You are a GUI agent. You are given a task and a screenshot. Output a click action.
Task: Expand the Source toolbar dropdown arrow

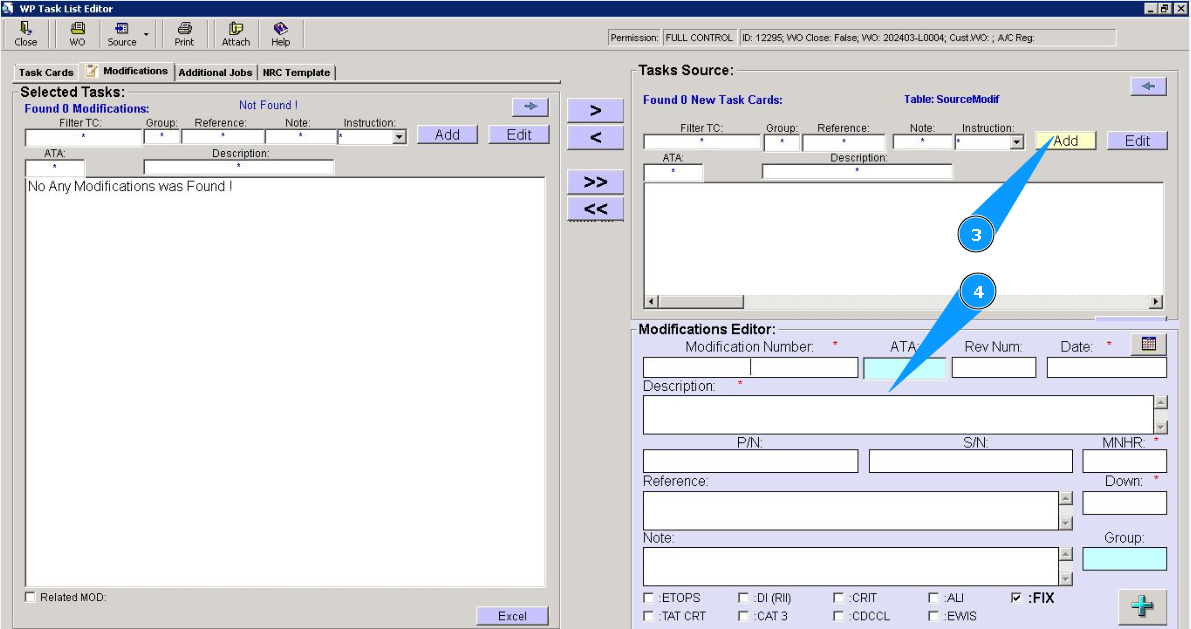(146, 34)
